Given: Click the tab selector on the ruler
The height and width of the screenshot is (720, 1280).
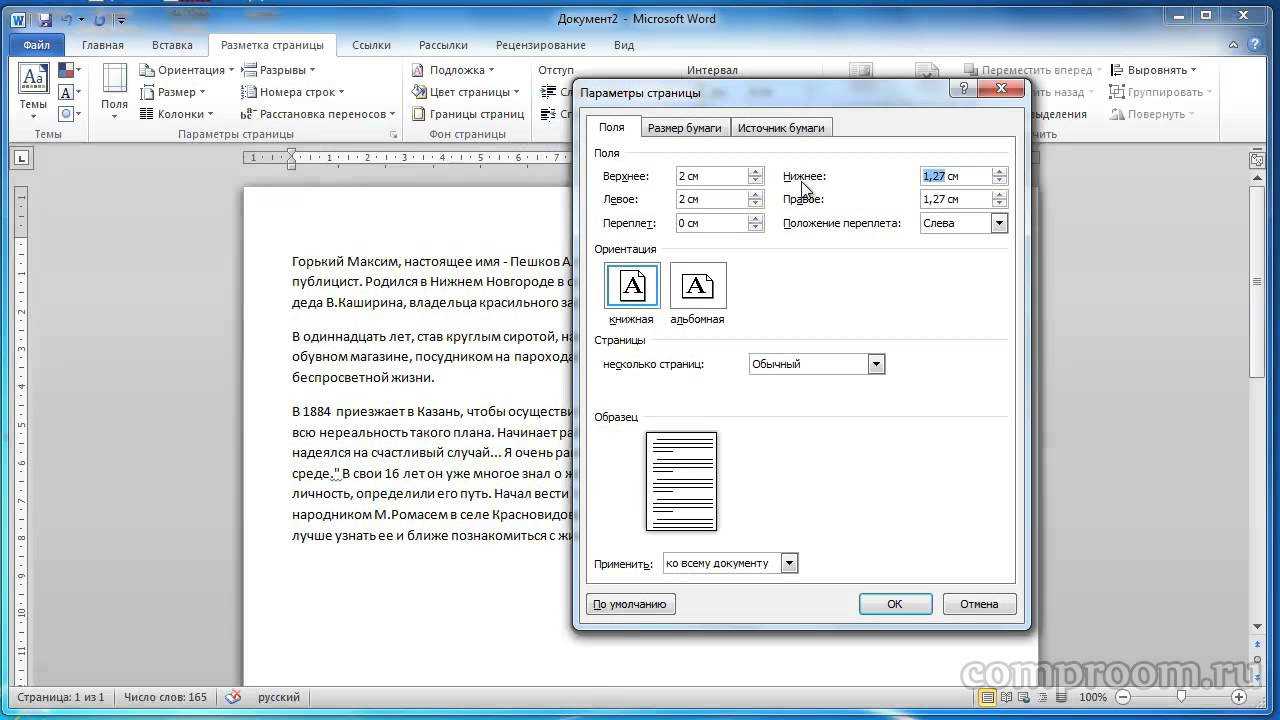Looking at the screenshot, I should tap(22, 157).
